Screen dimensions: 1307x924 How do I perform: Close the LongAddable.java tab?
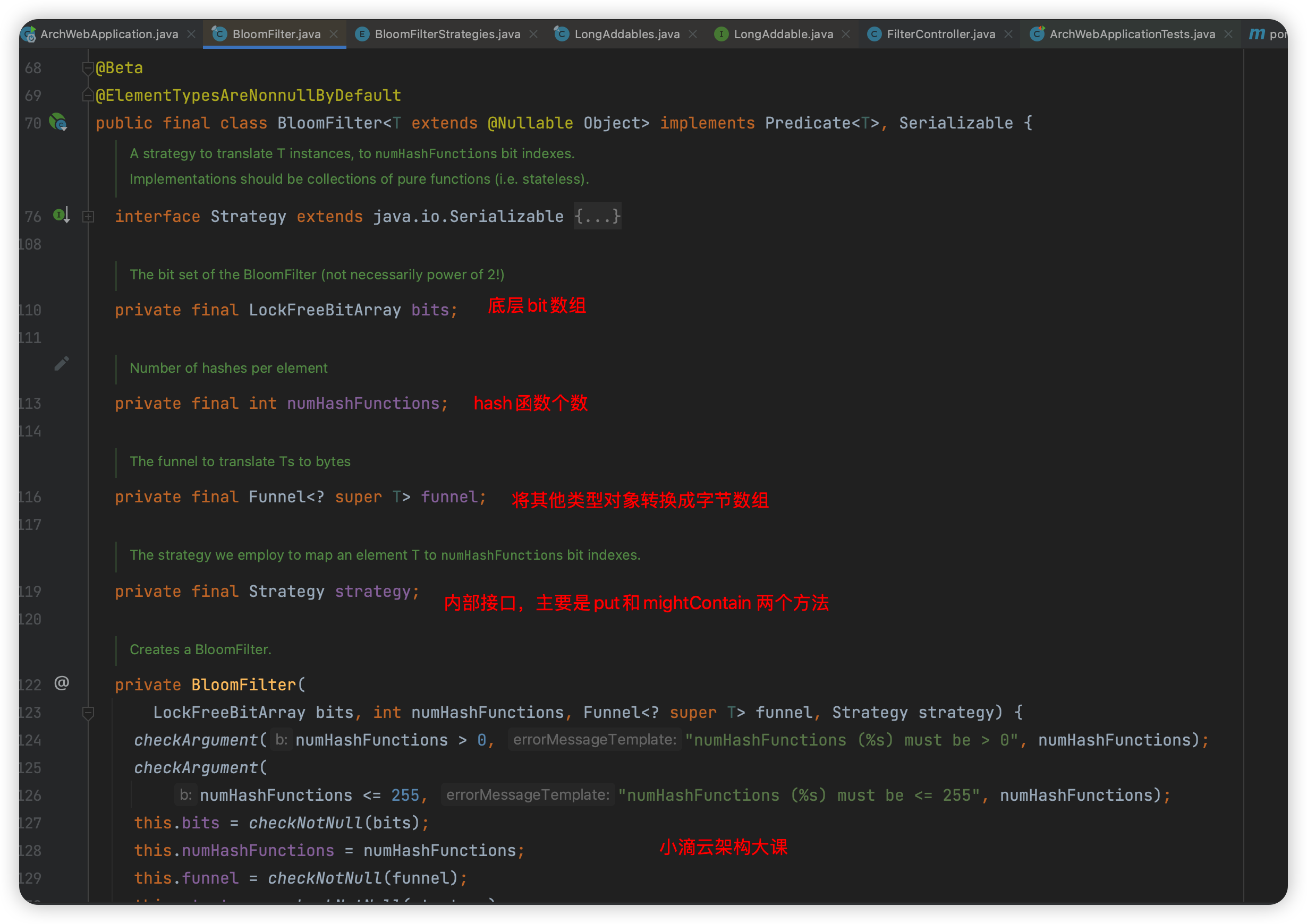846,34
